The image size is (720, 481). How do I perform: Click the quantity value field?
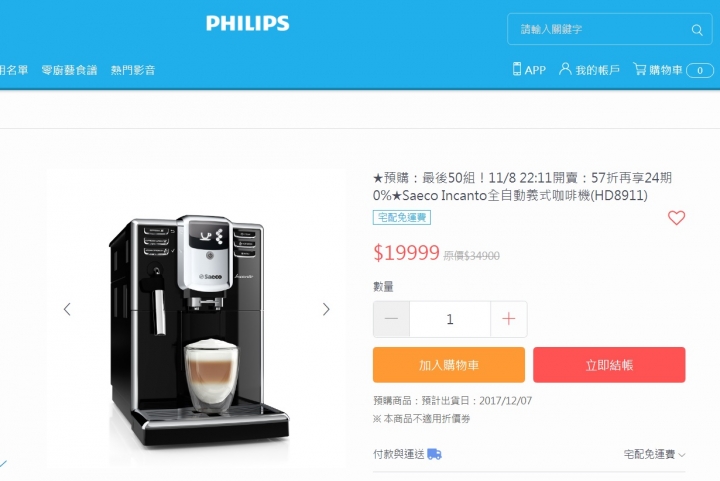click(450, 319)
